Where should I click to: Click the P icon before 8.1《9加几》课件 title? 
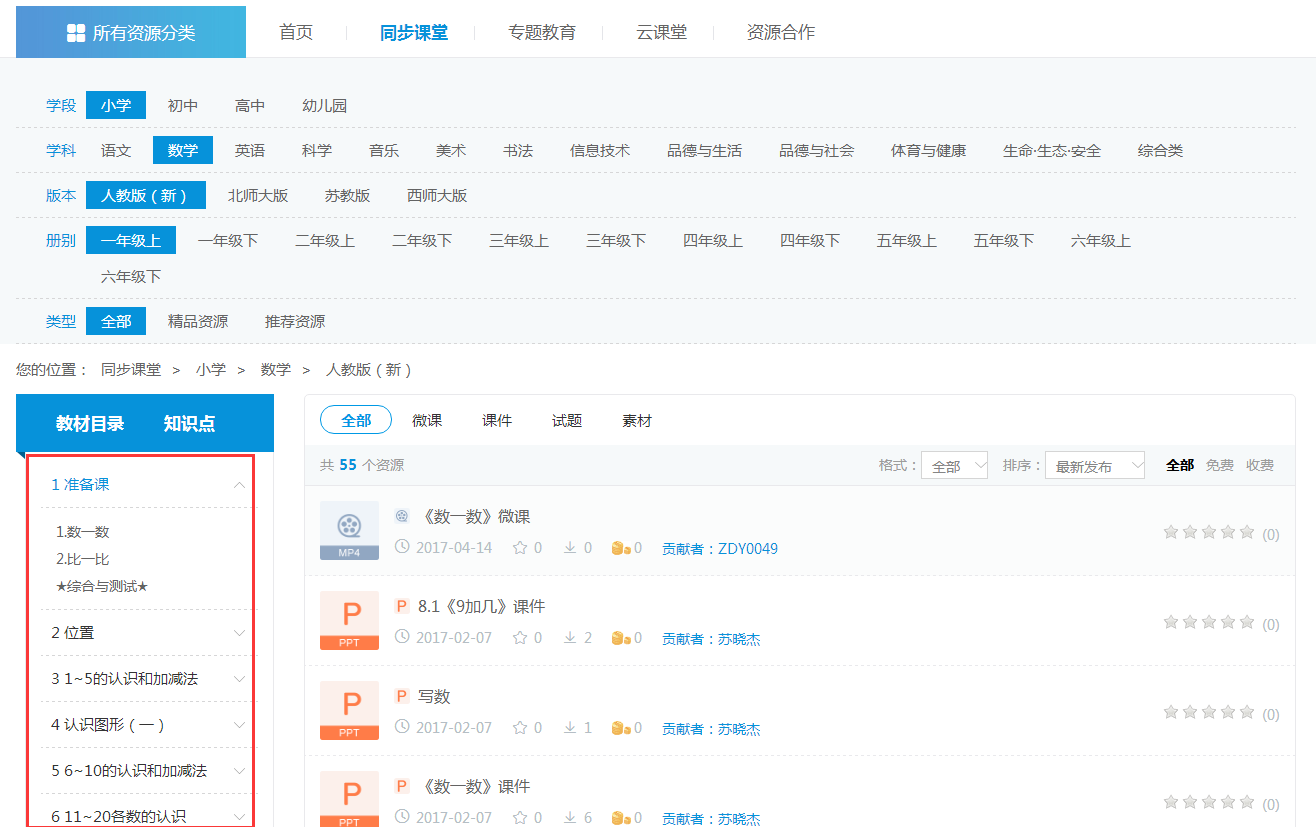(x=402, y=606)
